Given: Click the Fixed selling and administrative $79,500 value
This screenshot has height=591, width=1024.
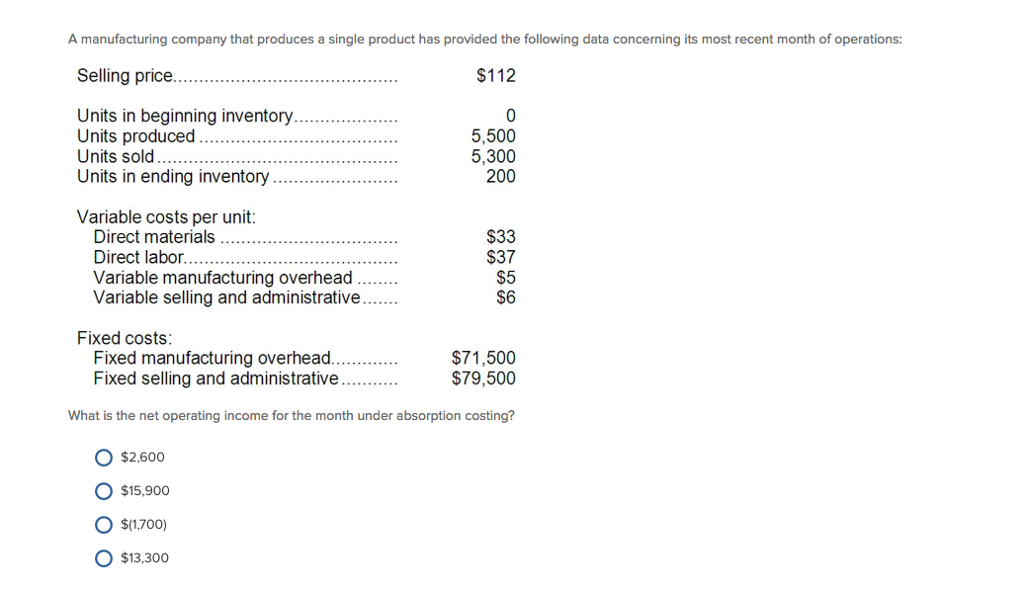Looking at the screenshot, I should point(482,378).
